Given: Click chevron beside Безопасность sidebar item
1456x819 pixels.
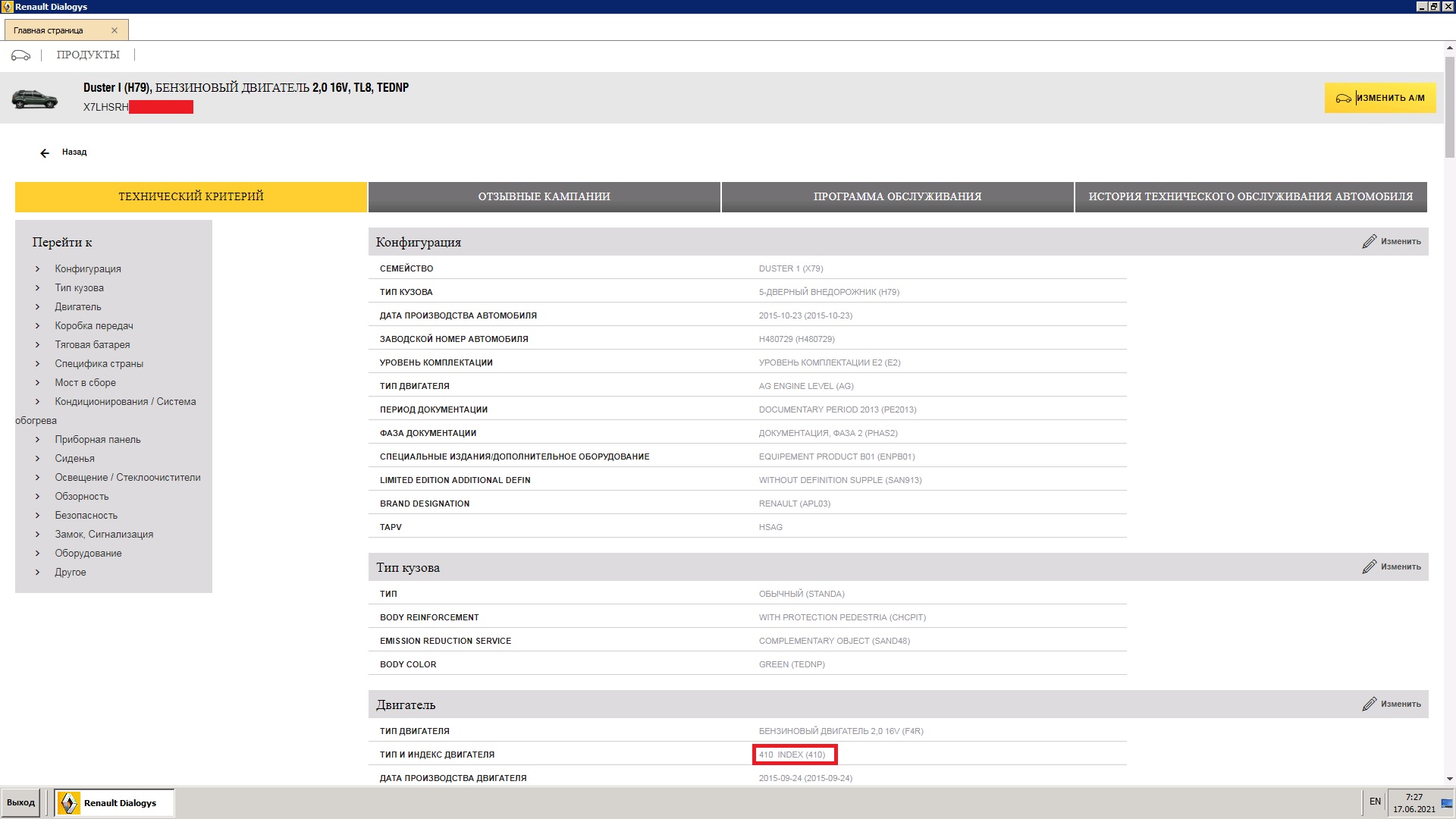Looking at the screenshot, I should [x=37, y=515].
